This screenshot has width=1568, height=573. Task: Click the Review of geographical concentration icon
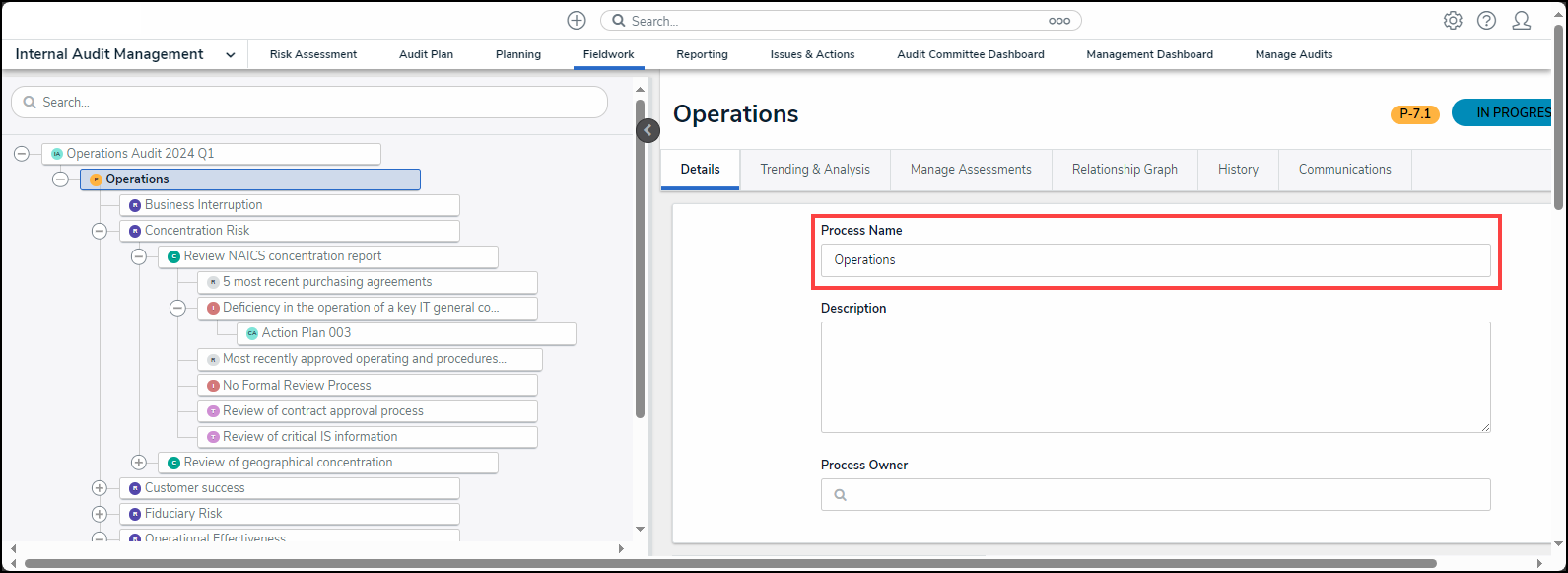pos(174,463)
